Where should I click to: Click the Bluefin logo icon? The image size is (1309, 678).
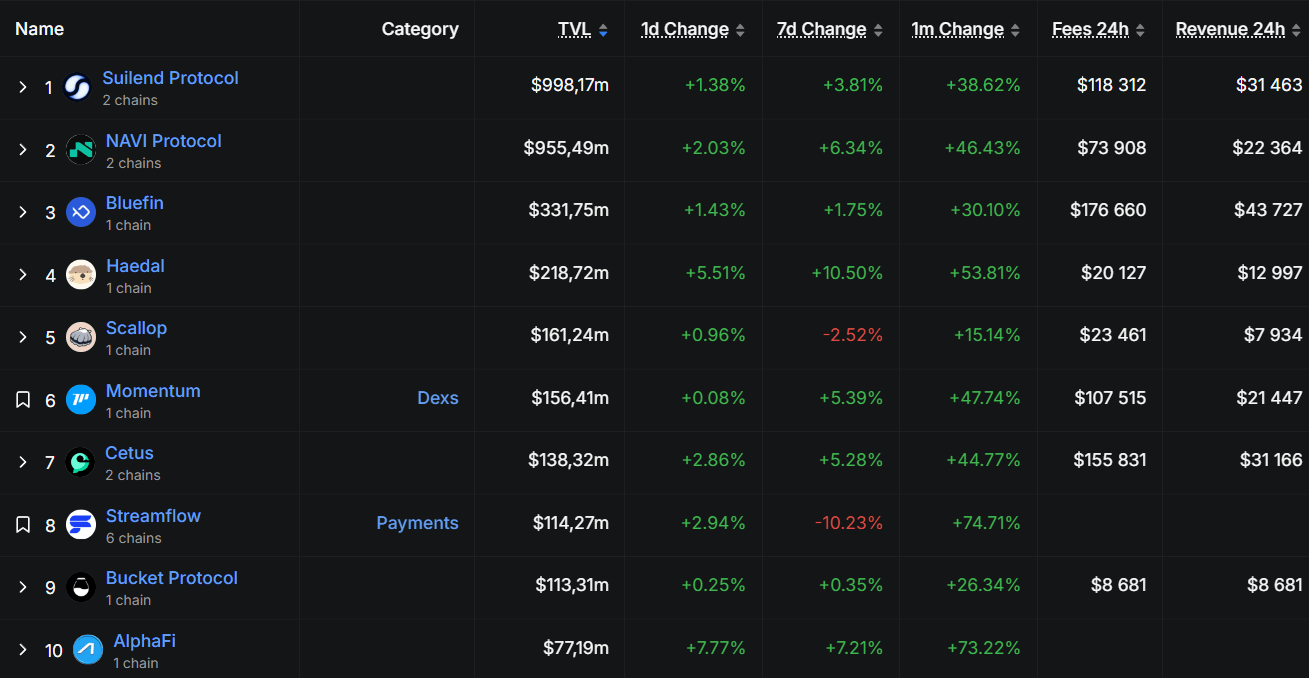tap(81, 212)
